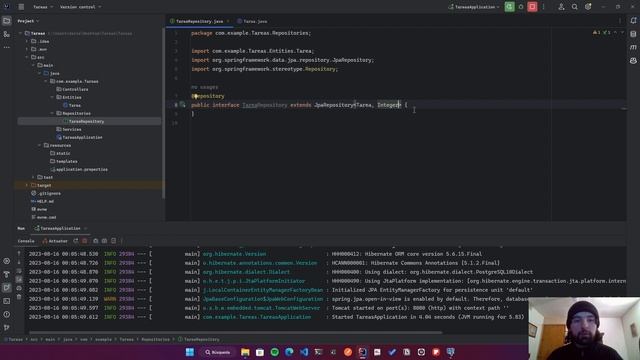Open the Project view selector dropdown
Image resolution: width=640 pixels, height=360 pixels.
28,21
